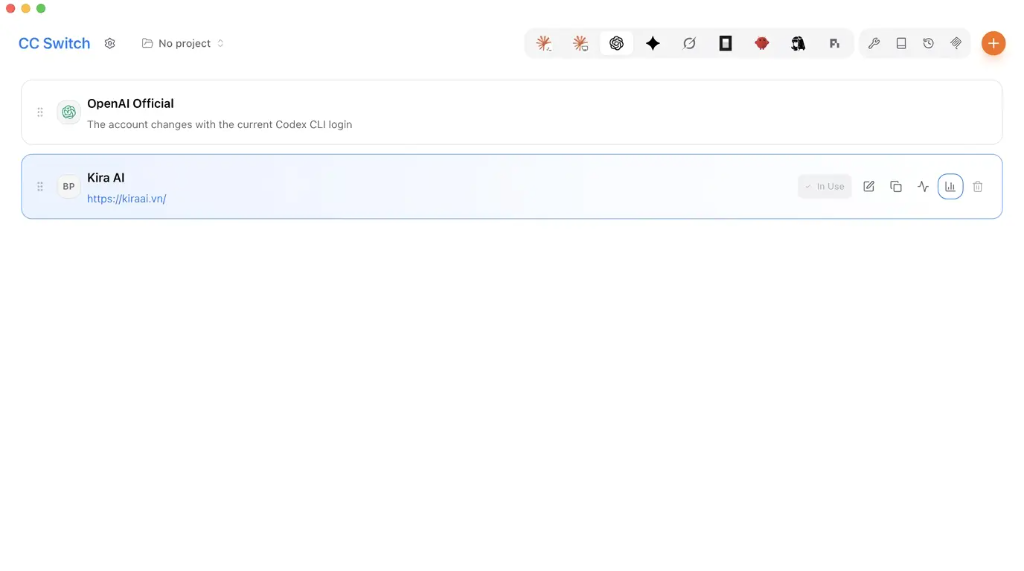Run speed test for Kira AI
Screen dimensions: 1024x571
[923, 187]
